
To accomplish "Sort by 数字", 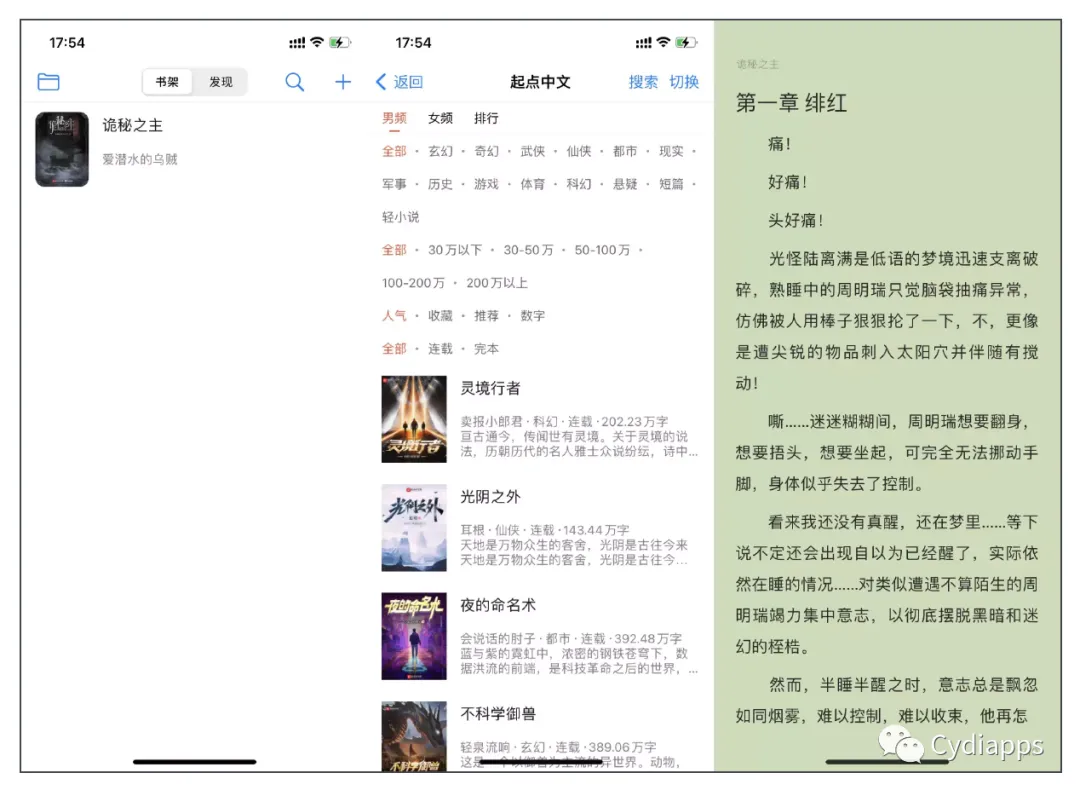I will tap(532, 315).
